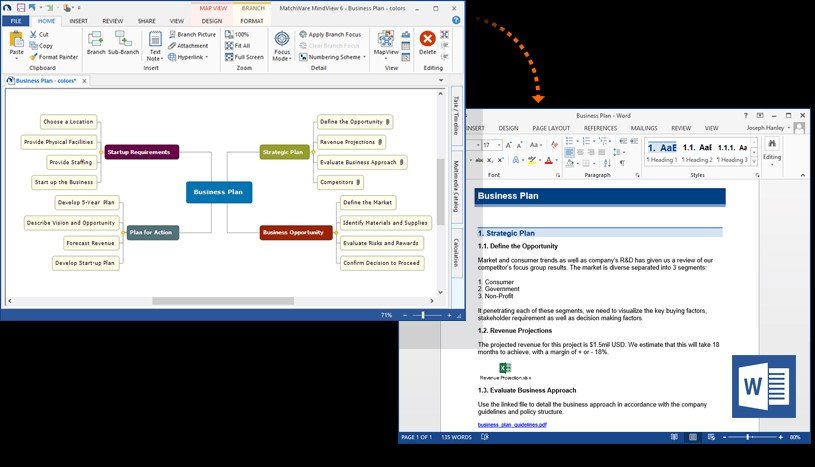This screenshot has height=467, width=815.
Task: Click the Copy icon in Clipboard group
Action: click(x=33, y=46)
